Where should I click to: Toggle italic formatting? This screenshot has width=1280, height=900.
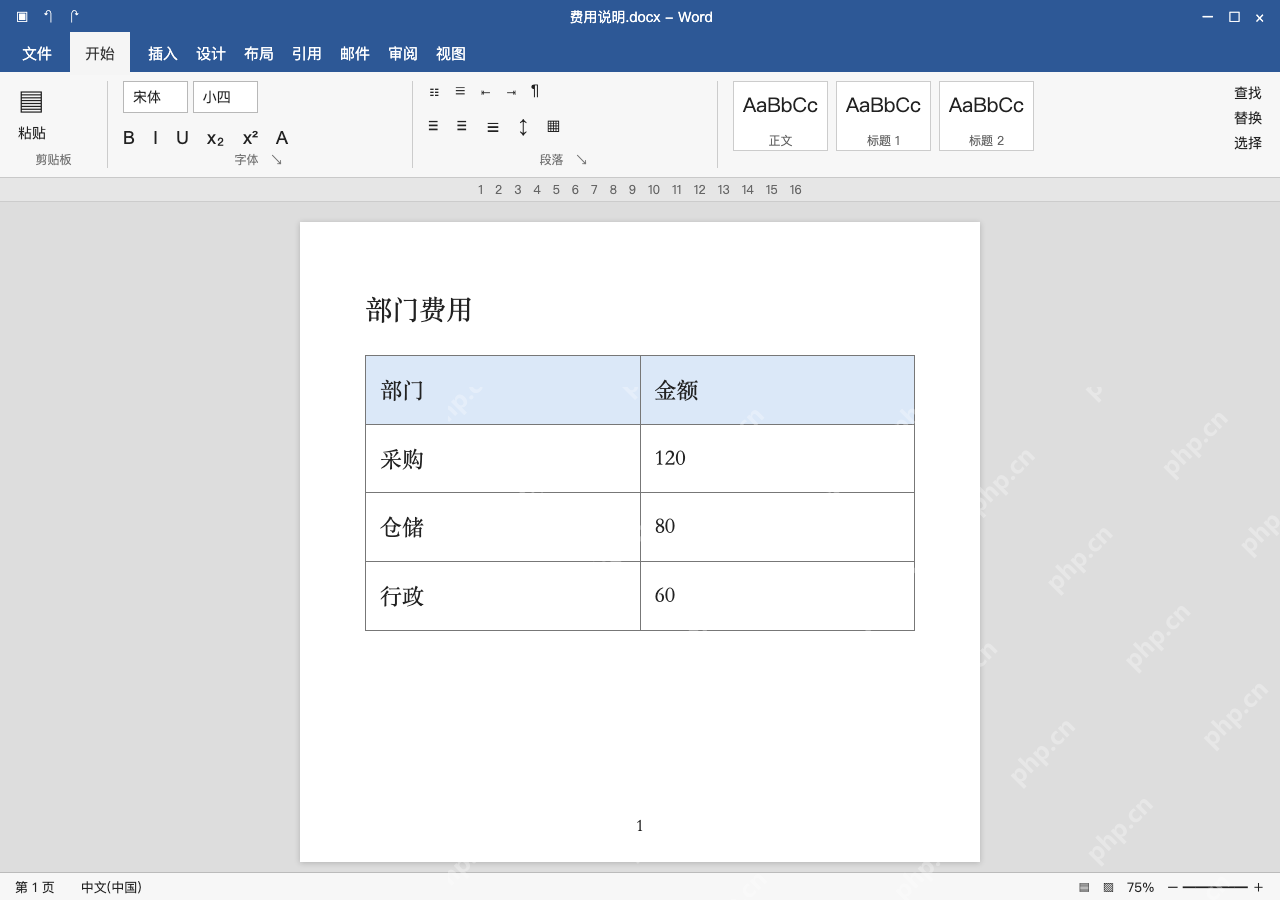[x=155, y=139]
